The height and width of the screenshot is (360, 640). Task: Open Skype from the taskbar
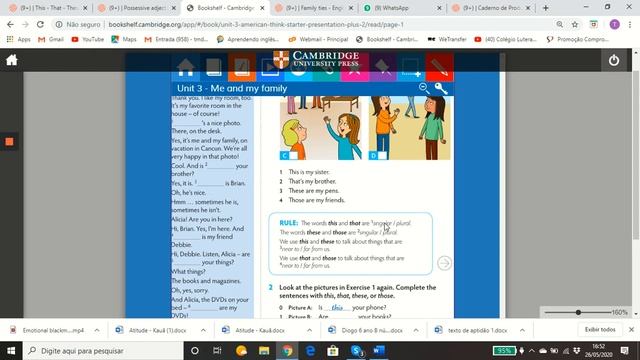(357, 351)
